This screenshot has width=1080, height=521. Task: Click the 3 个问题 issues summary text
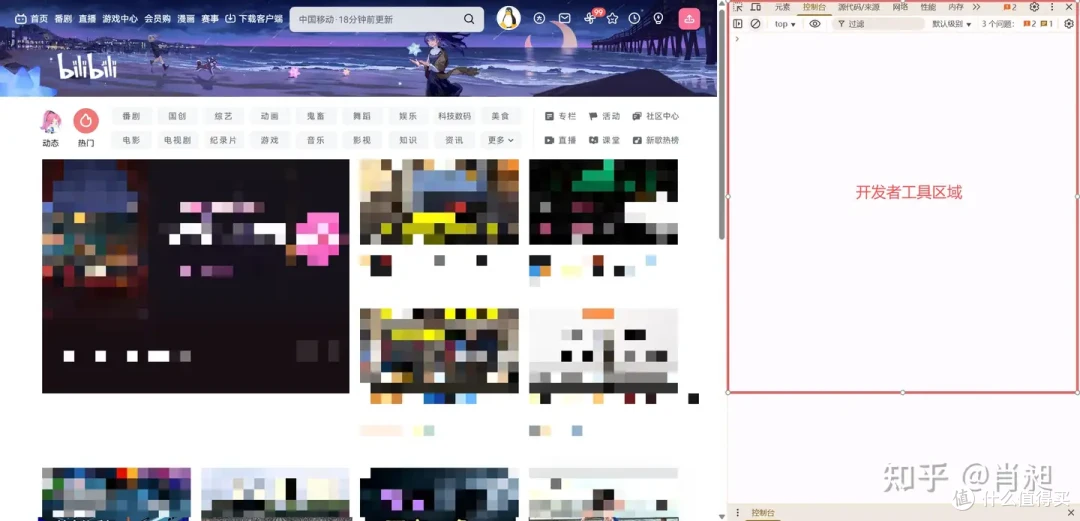997,23
